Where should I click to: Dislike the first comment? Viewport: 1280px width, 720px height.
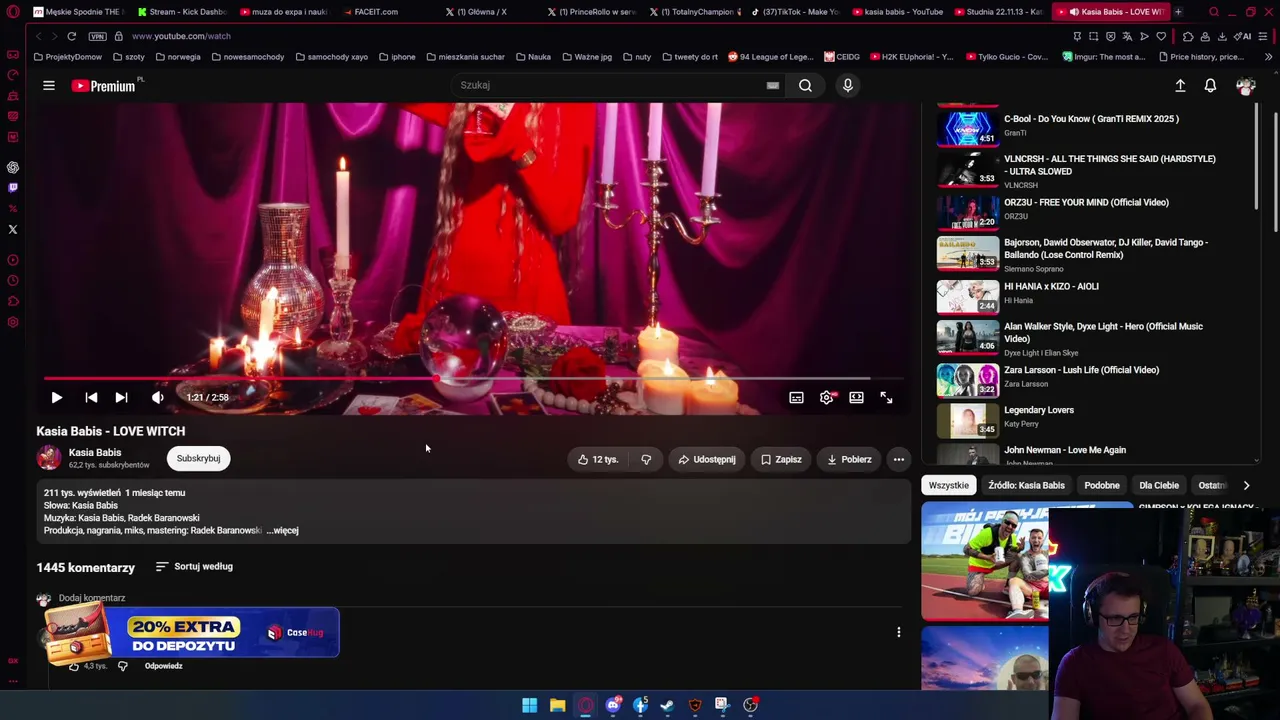(x=123, y=666)
